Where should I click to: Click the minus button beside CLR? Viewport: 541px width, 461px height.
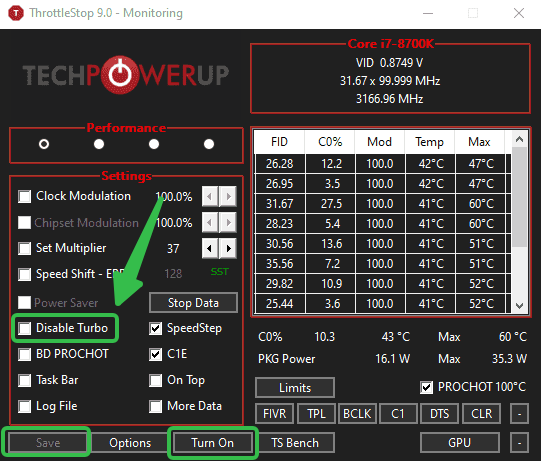(x=519, y=413)
